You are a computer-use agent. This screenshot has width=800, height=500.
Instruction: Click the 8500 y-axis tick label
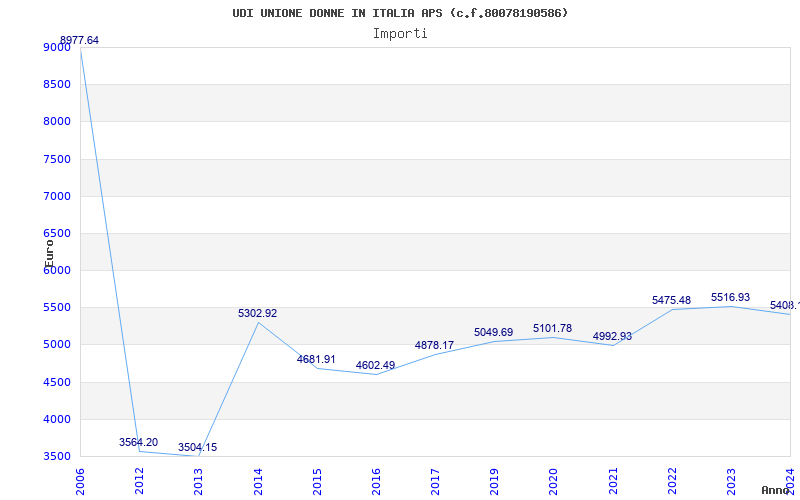(57, 85)
